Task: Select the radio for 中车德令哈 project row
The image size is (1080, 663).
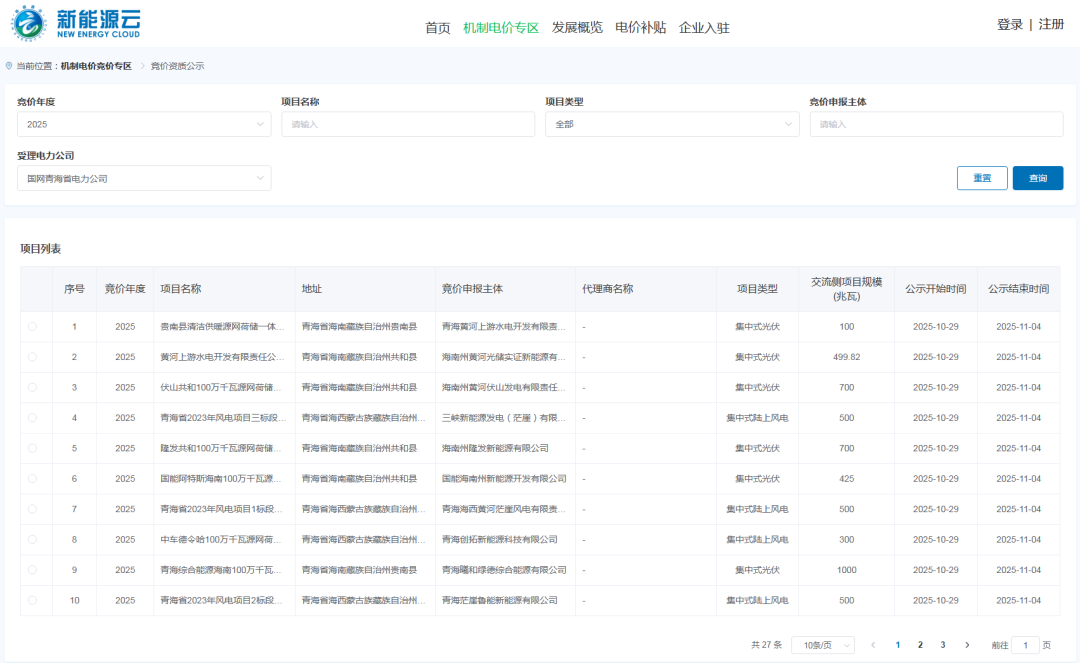Action: (x=32, y=539)
